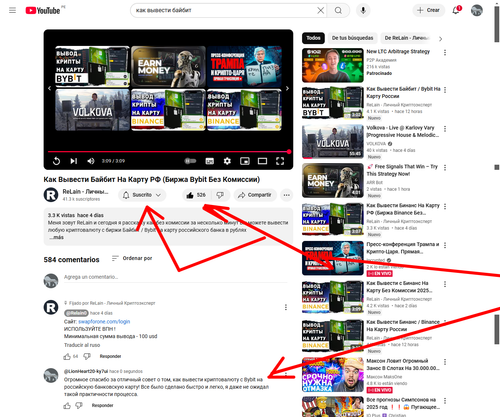Open @LionHeart20-ky7ui commenter profile
The width and height of the screenshot is (500, 417).
[x=86, y=371]
